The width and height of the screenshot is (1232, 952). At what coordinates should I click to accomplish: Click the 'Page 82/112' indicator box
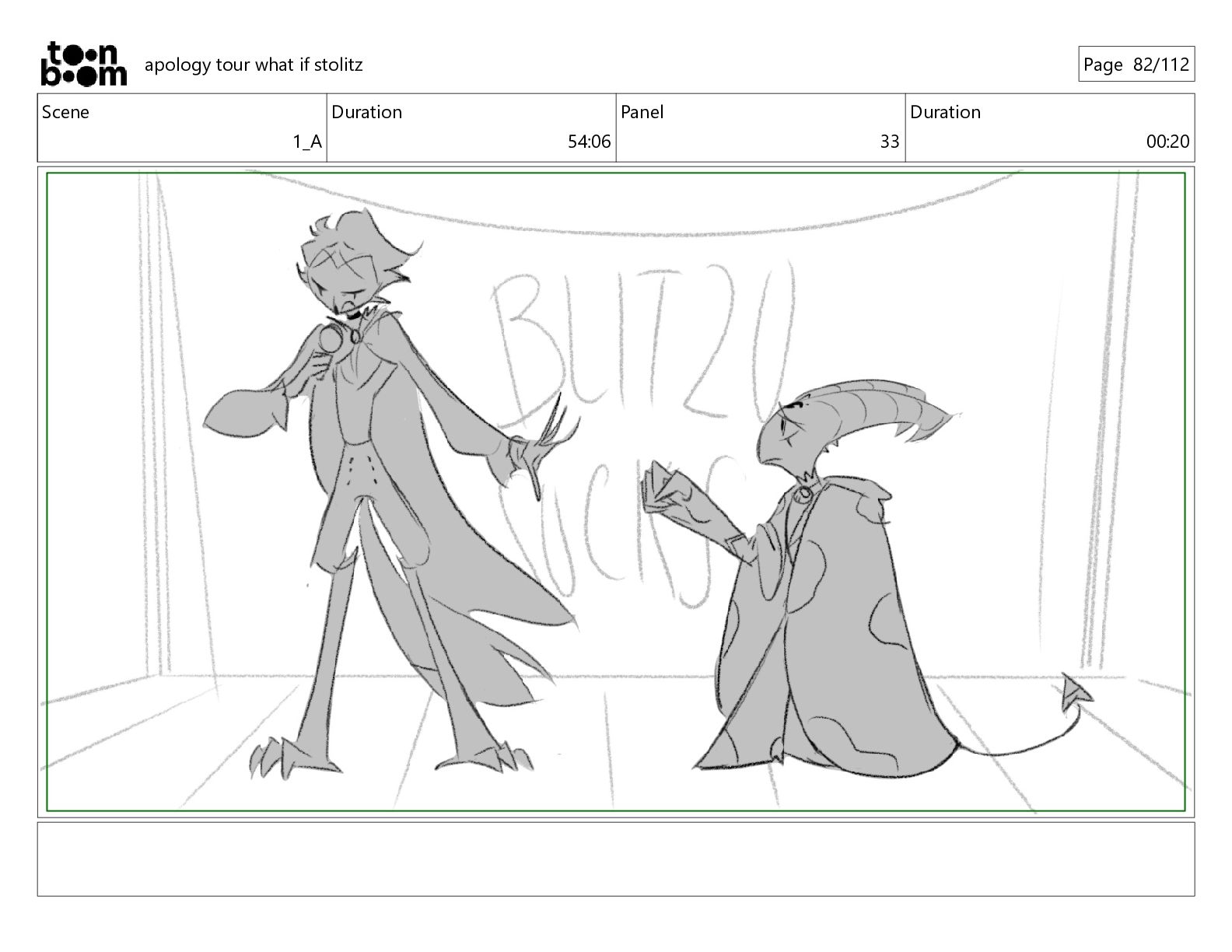pos(1136,65)
